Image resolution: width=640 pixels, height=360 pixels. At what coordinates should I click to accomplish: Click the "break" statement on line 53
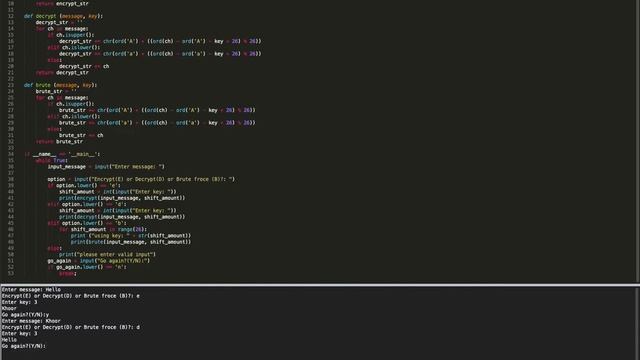(x=67, y=273)
